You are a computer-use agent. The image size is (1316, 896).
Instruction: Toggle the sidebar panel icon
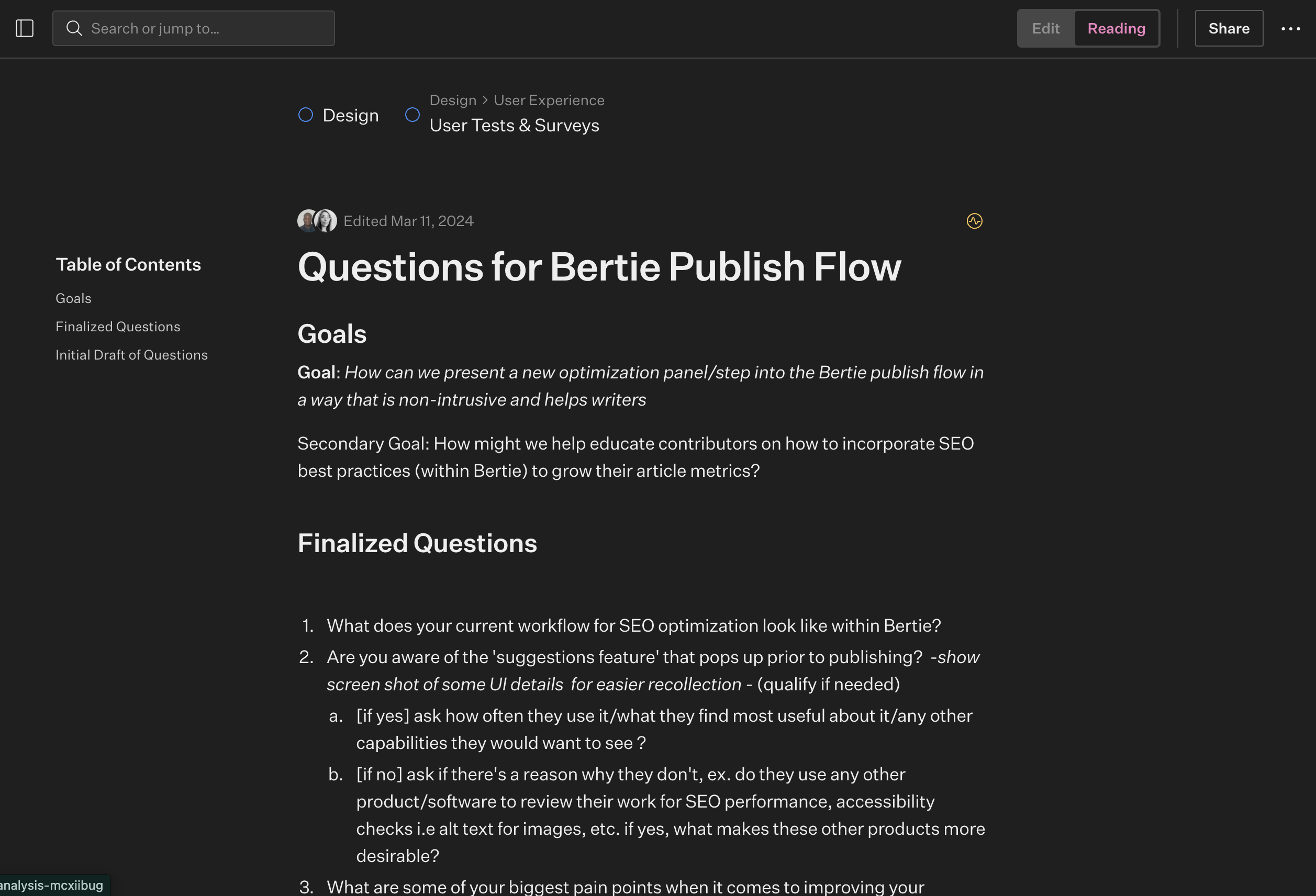pyautogui.click(x=25, y=28)
